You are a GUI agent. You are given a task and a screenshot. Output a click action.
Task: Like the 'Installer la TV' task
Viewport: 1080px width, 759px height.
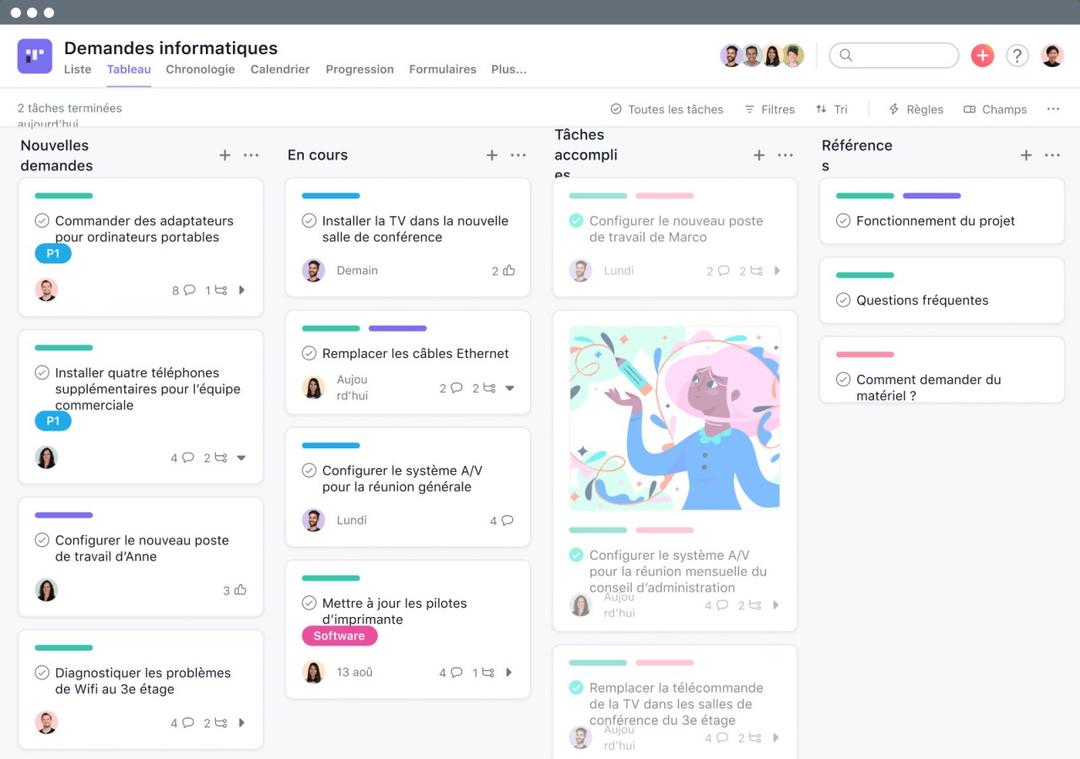510,270
